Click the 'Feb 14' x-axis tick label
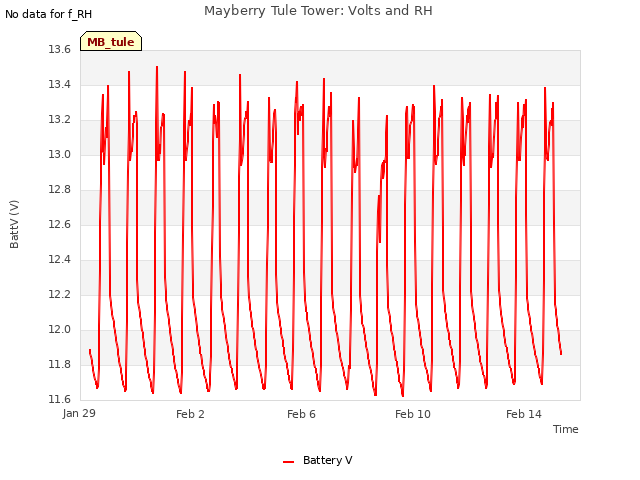 pyautogui.click(x=524, y=414)
